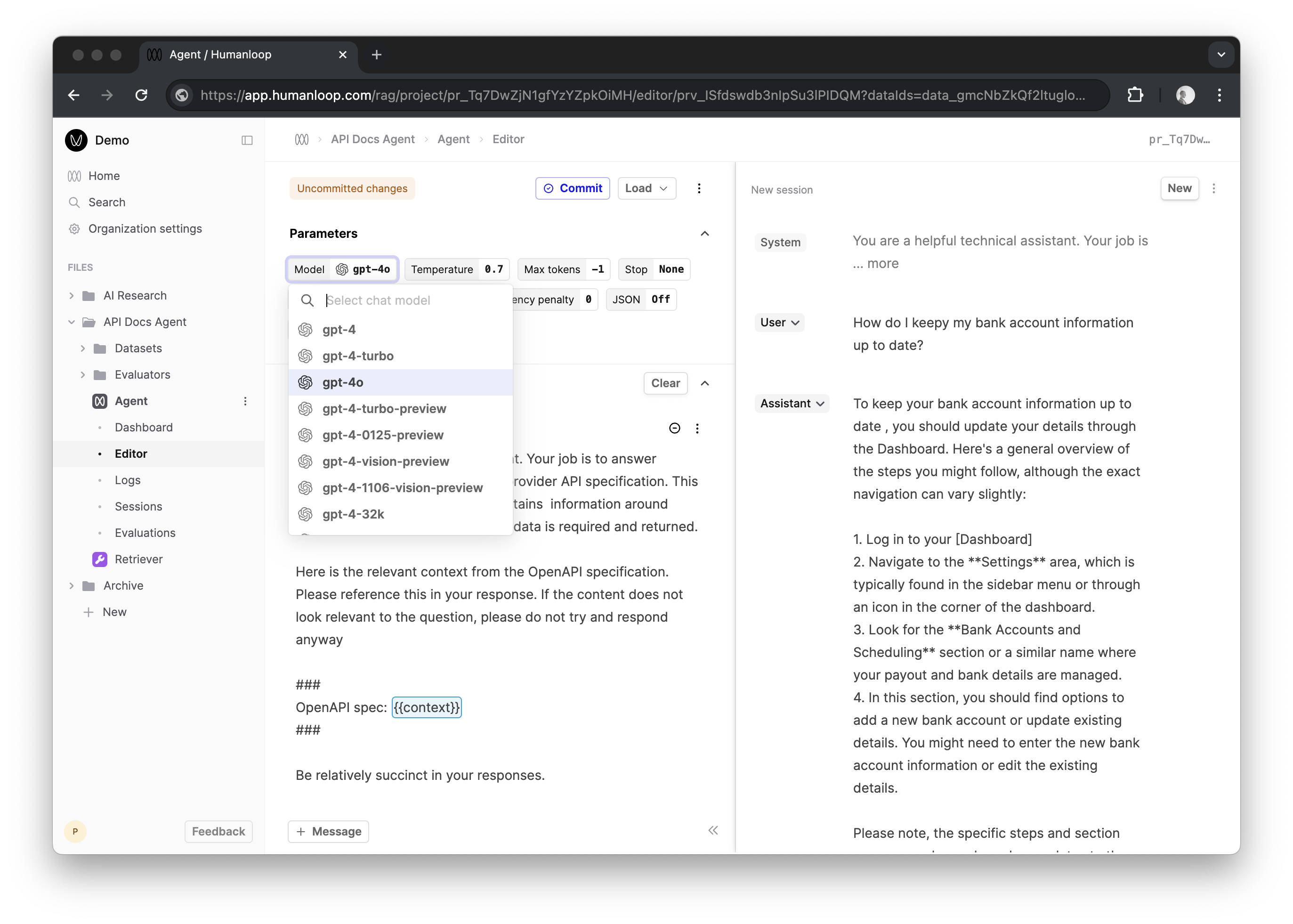Image resolution: width=1293 pixels, height=924 pixels.
Task: Remove the system message with minus circle icon
Action: point(674,429)
